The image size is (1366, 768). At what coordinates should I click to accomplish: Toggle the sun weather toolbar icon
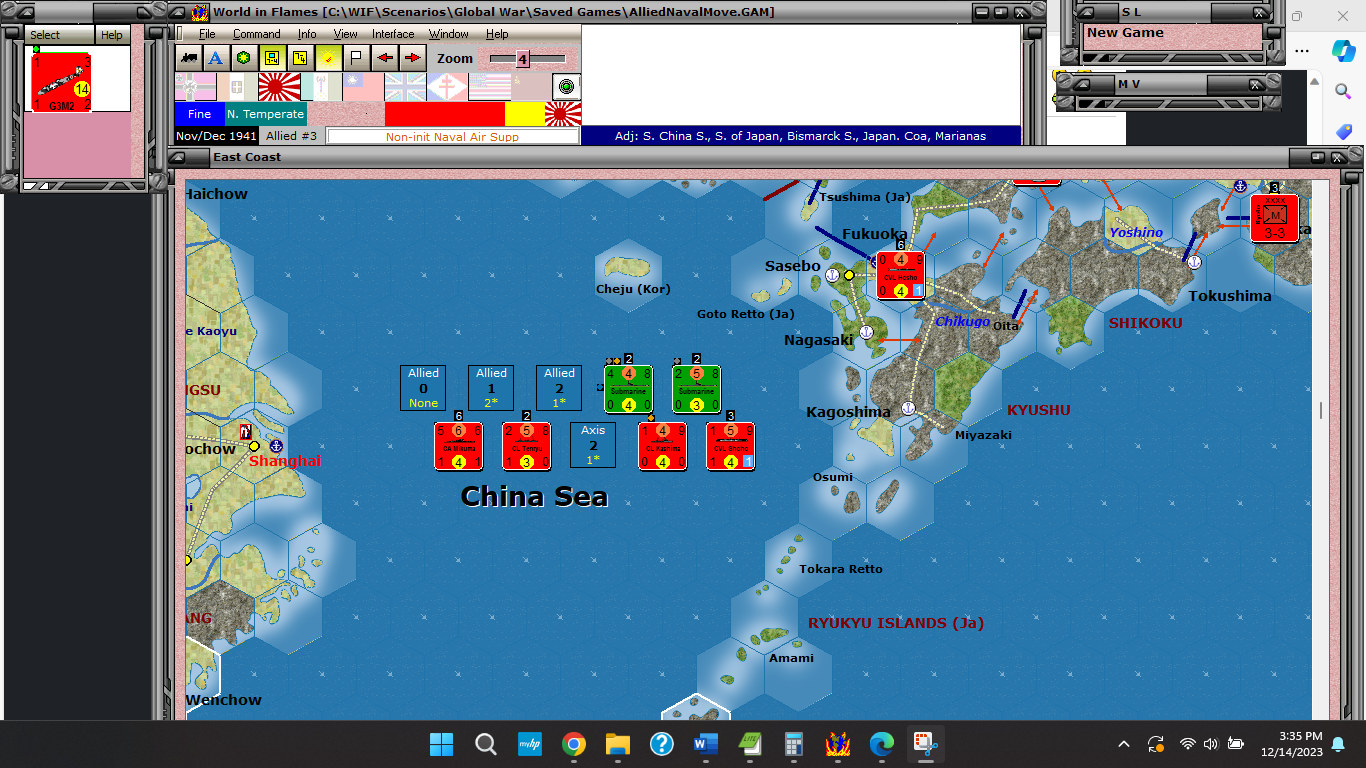(327, 58)
